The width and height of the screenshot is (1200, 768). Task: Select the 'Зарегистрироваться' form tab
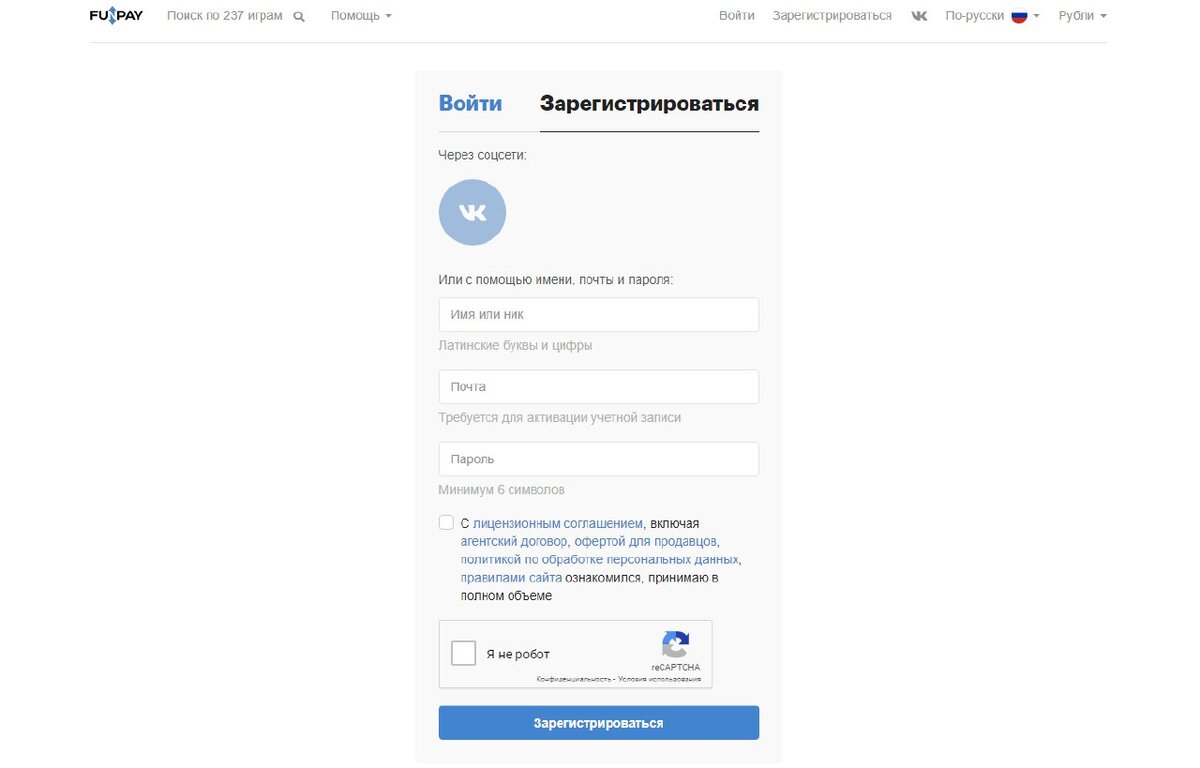[x=649, y=104]
